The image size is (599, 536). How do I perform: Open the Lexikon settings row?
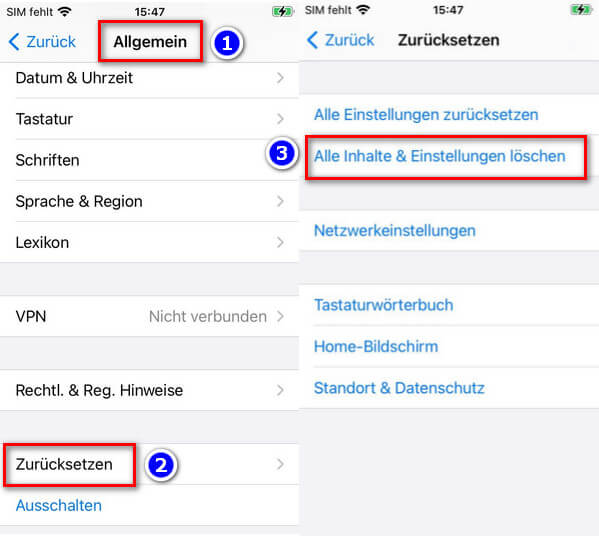(x=149, y=242)
